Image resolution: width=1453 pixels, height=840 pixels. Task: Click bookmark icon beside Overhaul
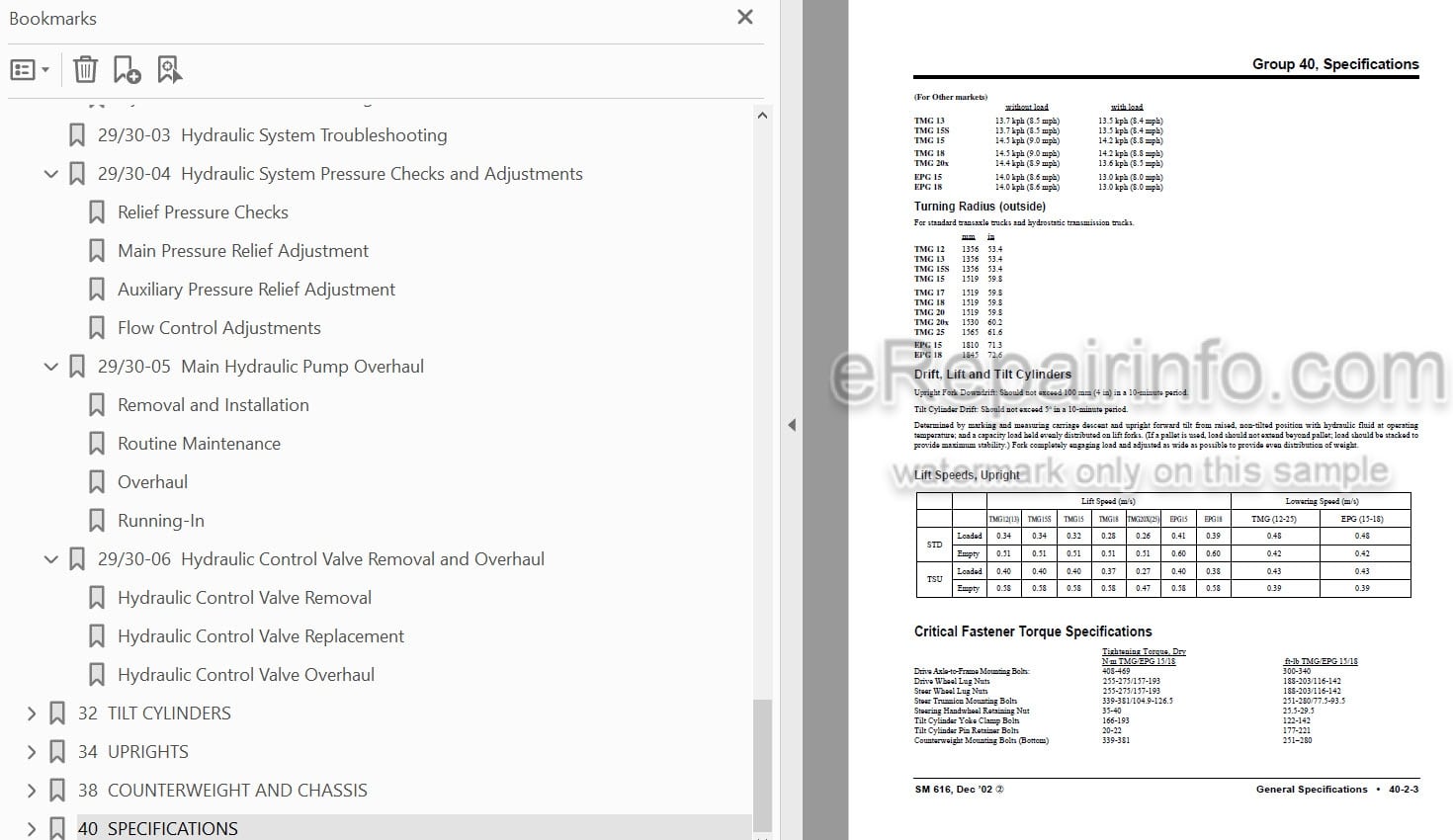point(97,482)
